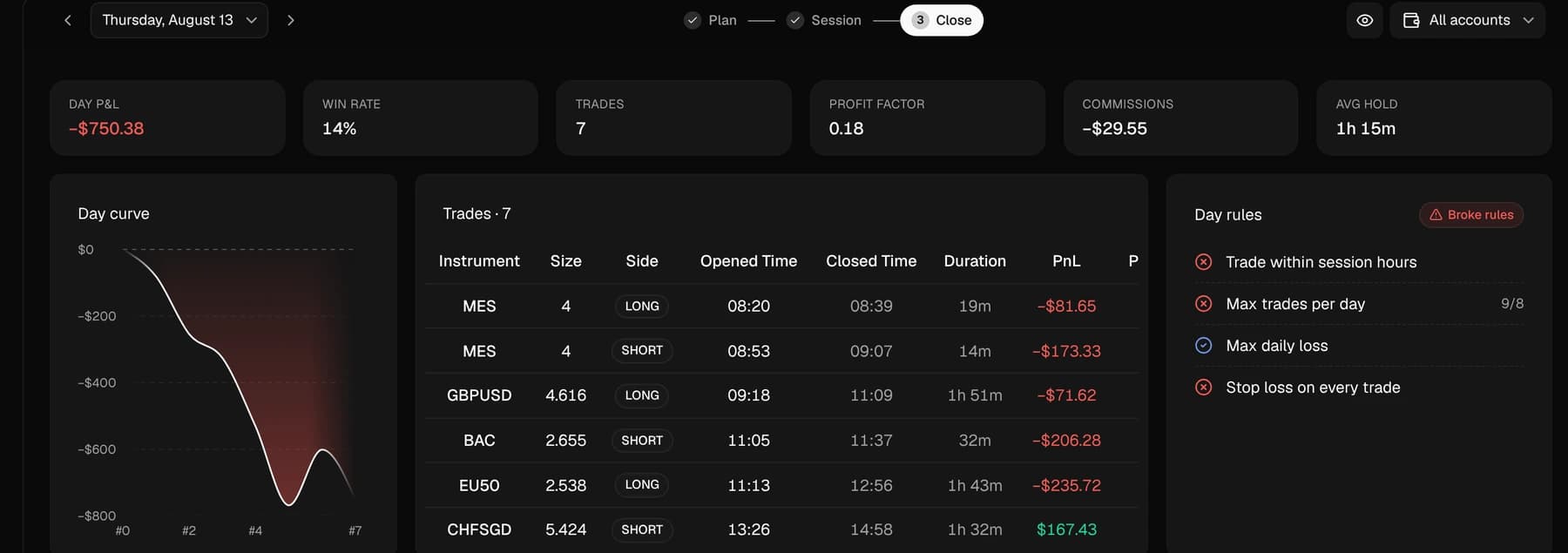Go to the previous day arrow

click(68, 20)
